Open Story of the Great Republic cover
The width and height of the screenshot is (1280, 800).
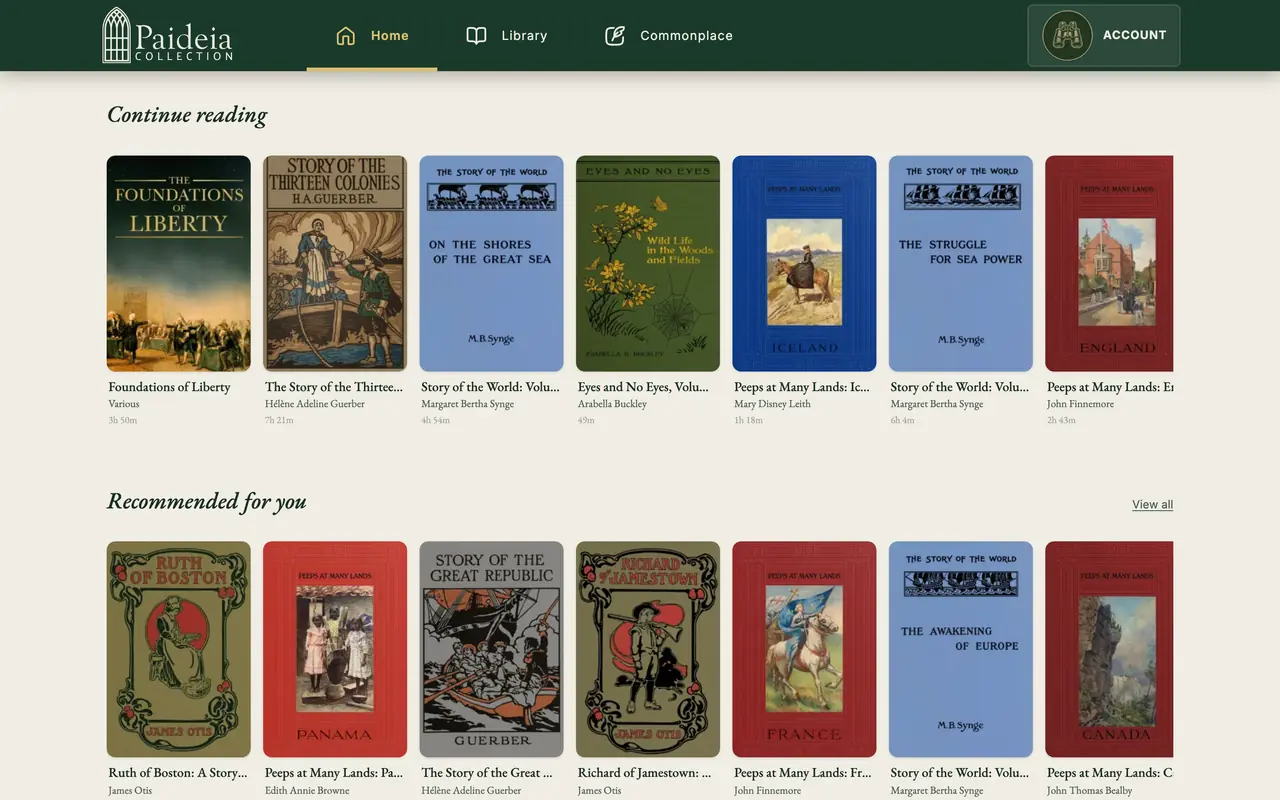(491, 650)
